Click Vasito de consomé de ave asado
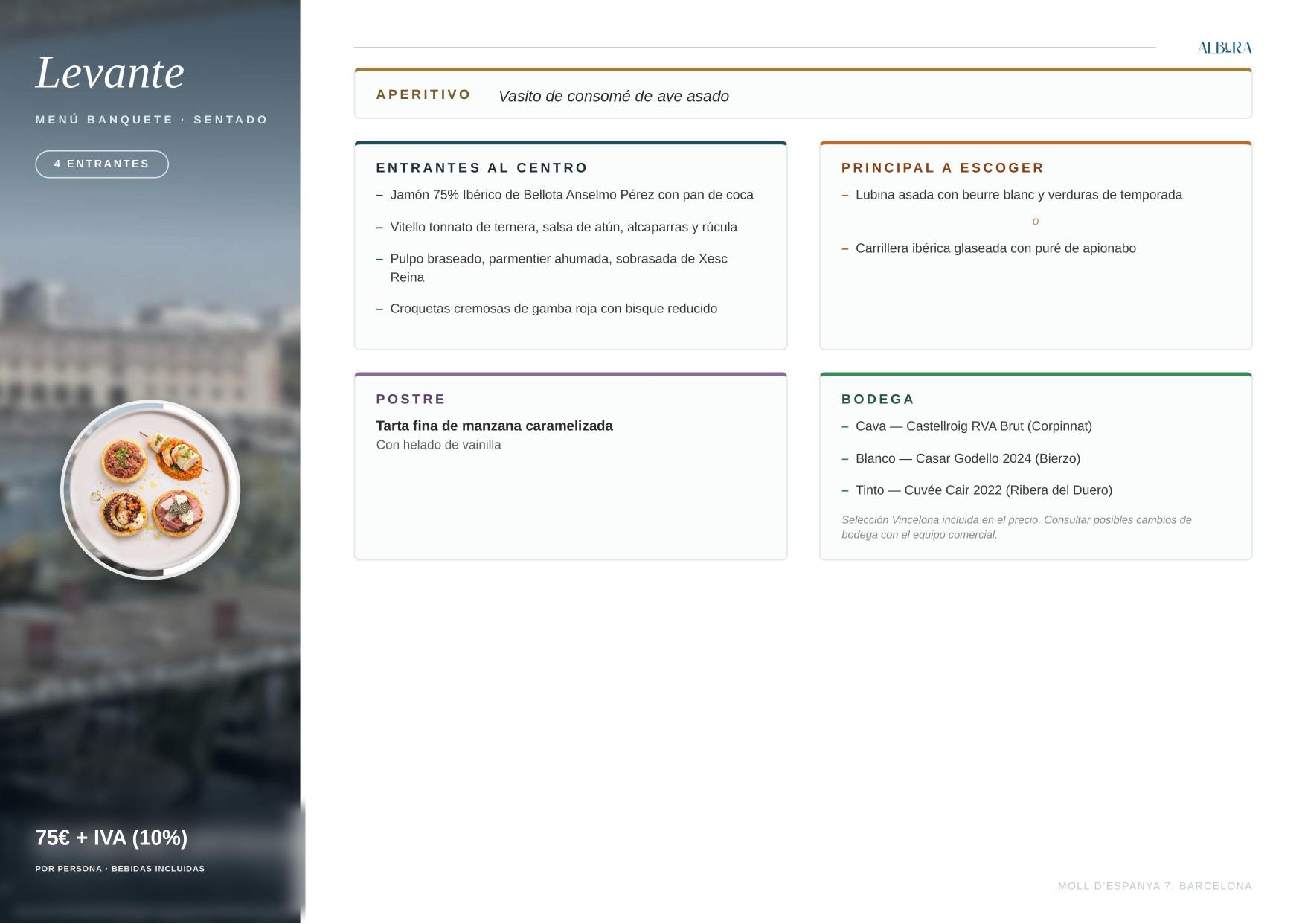This screenshot has height=924, width=1305. tap(614, 97)
